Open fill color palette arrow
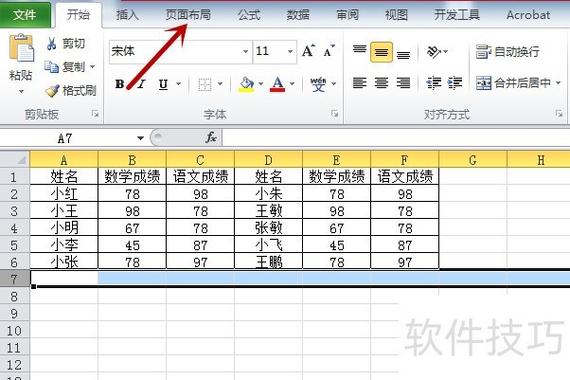This screenshot has height=380, width=570. click(261, 84)
